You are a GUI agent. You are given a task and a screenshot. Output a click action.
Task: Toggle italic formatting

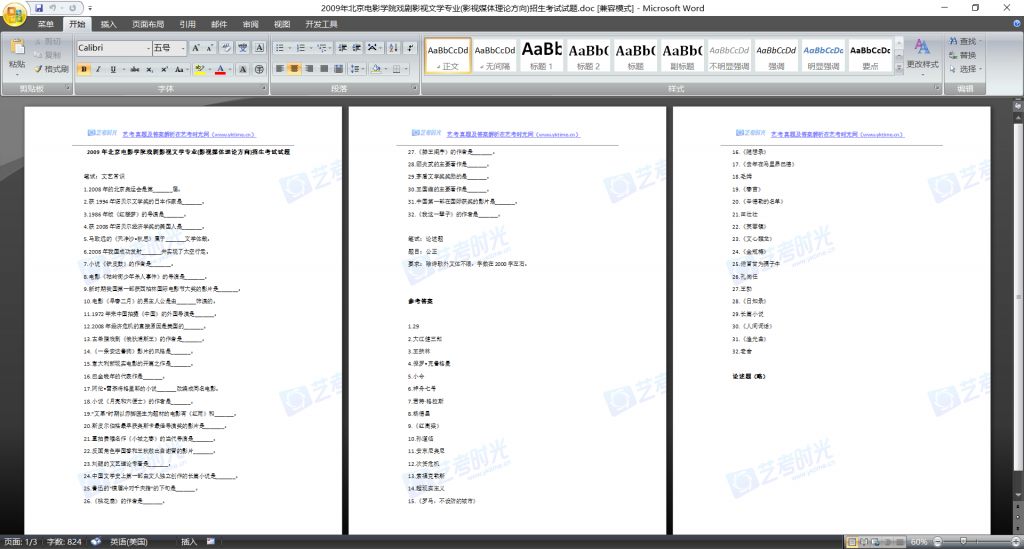tap(99, 69)
